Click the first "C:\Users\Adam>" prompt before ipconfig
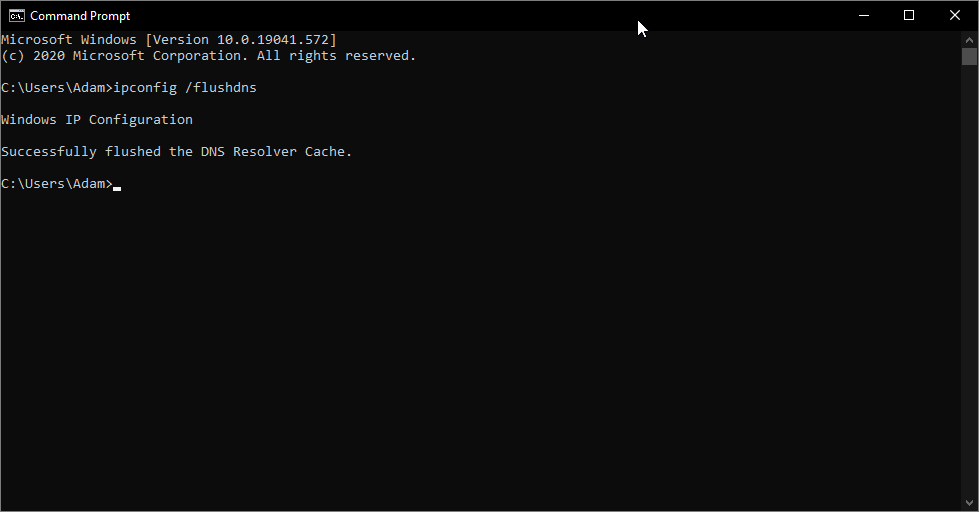This screenshot has height=512, width=979. 56,88
